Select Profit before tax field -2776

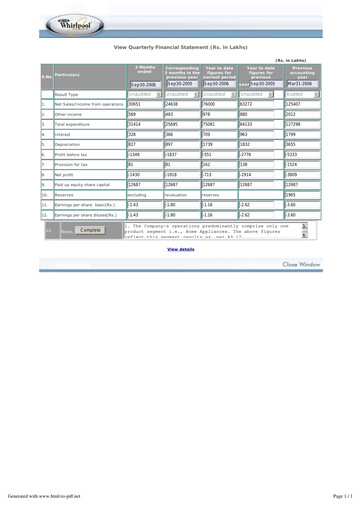pos(257,155)
